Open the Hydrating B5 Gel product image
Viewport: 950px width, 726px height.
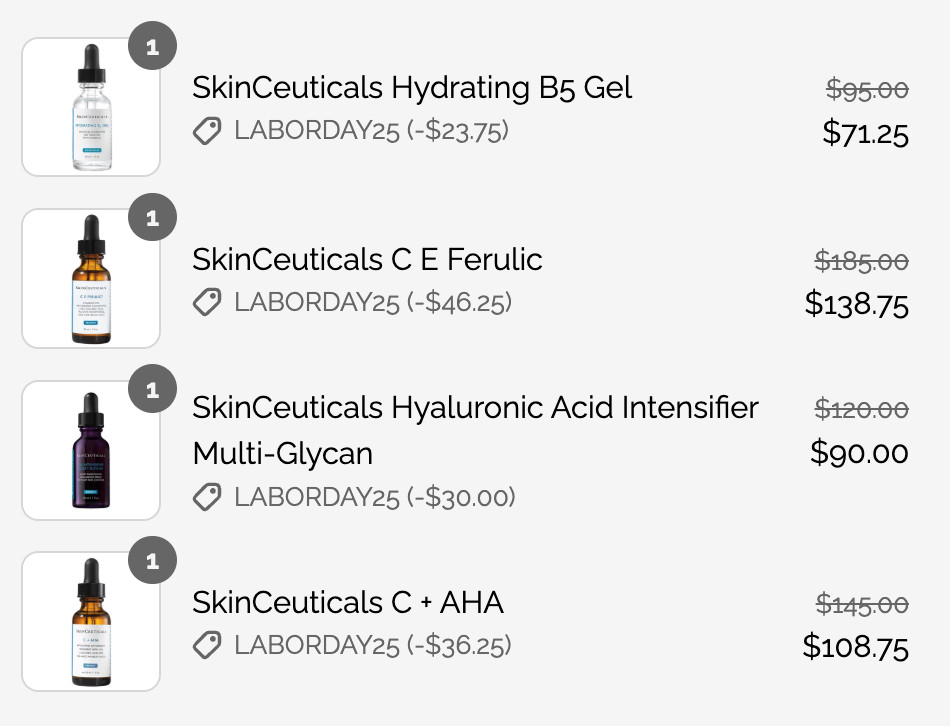point(91,108)
